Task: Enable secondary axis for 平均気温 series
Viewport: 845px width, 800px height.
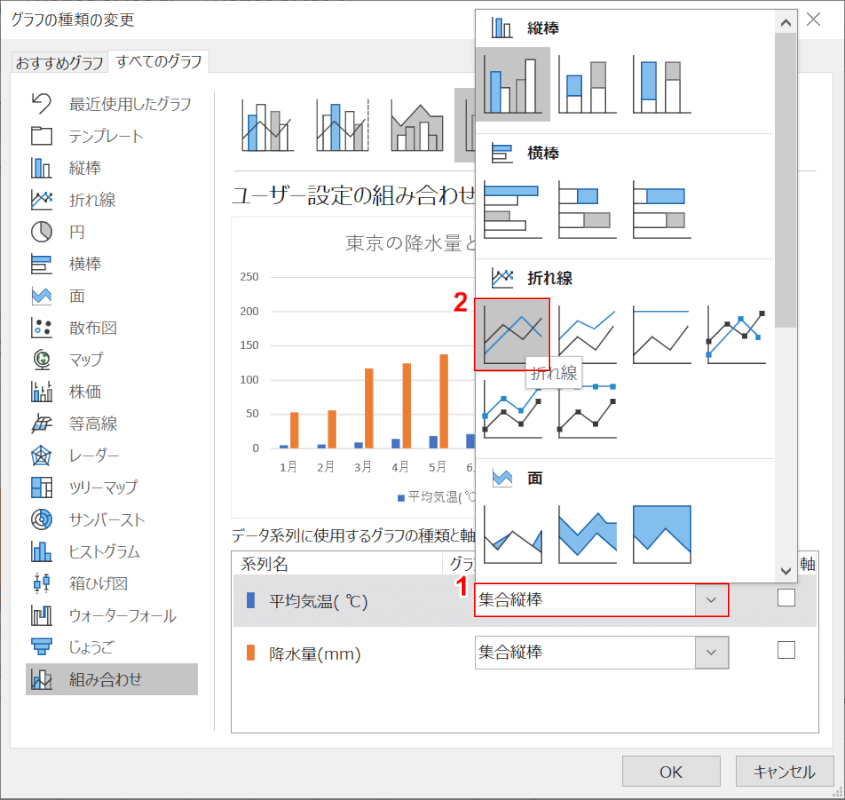Action: coord(786,598)
